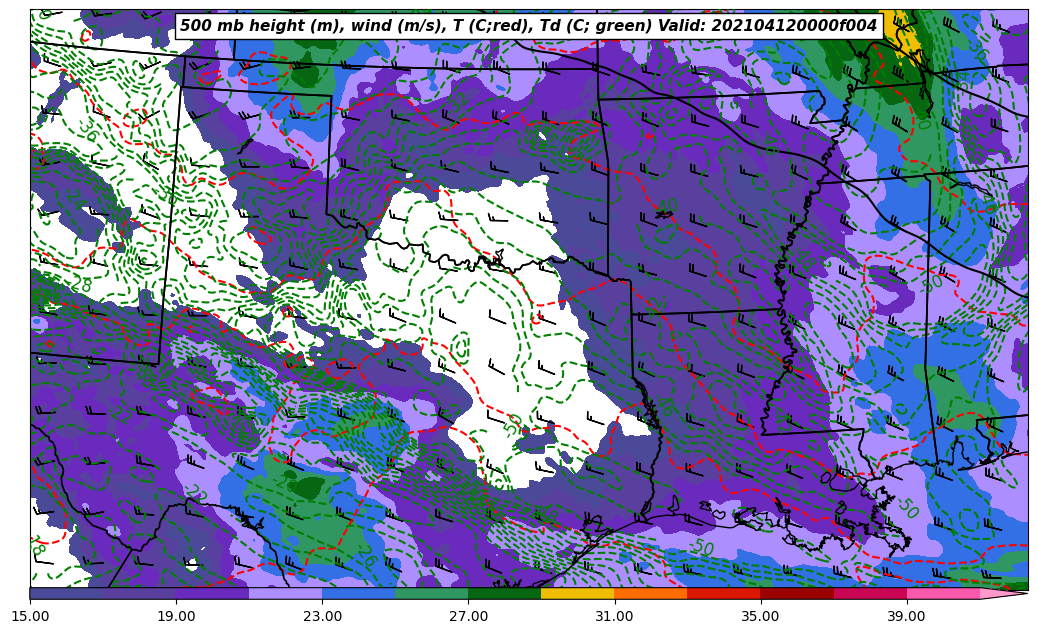Click the plot title text at top
Viewport: 1037px width, 633px height.
pyautogui.click(x=528, y=26)
